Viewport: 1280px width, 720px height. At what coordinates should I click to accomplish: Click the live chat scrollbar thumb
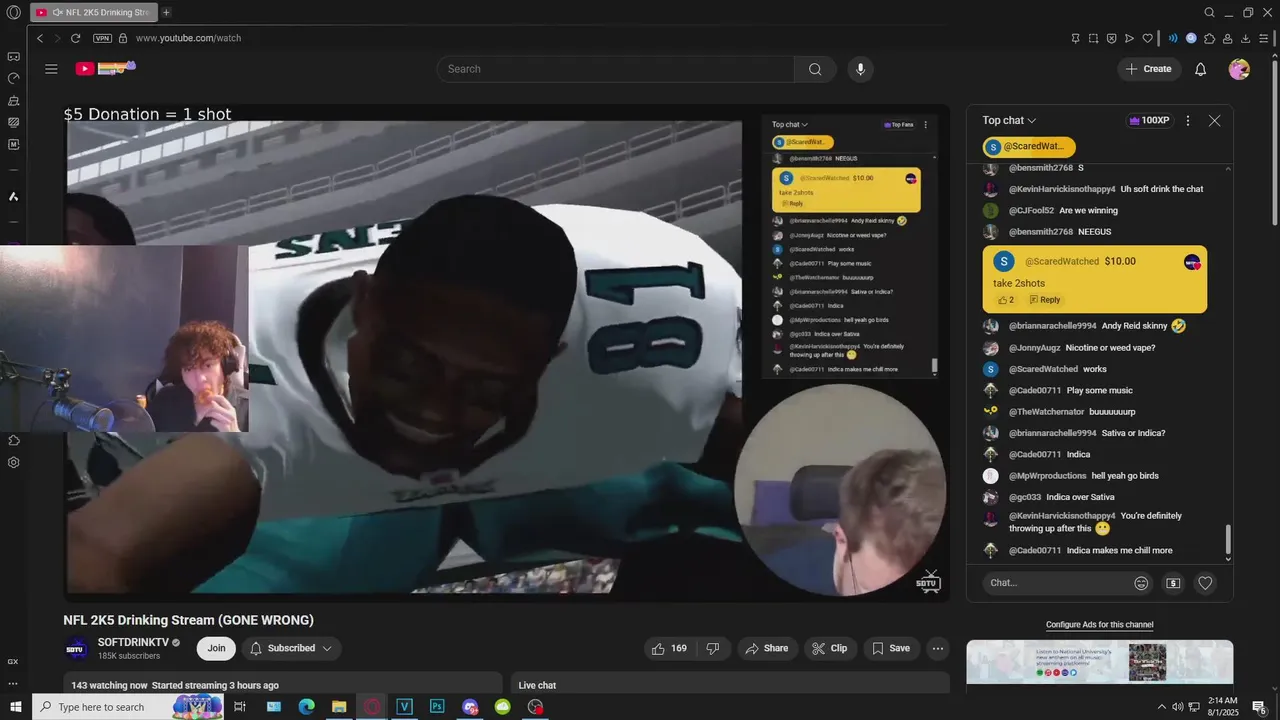(1228, 542)
